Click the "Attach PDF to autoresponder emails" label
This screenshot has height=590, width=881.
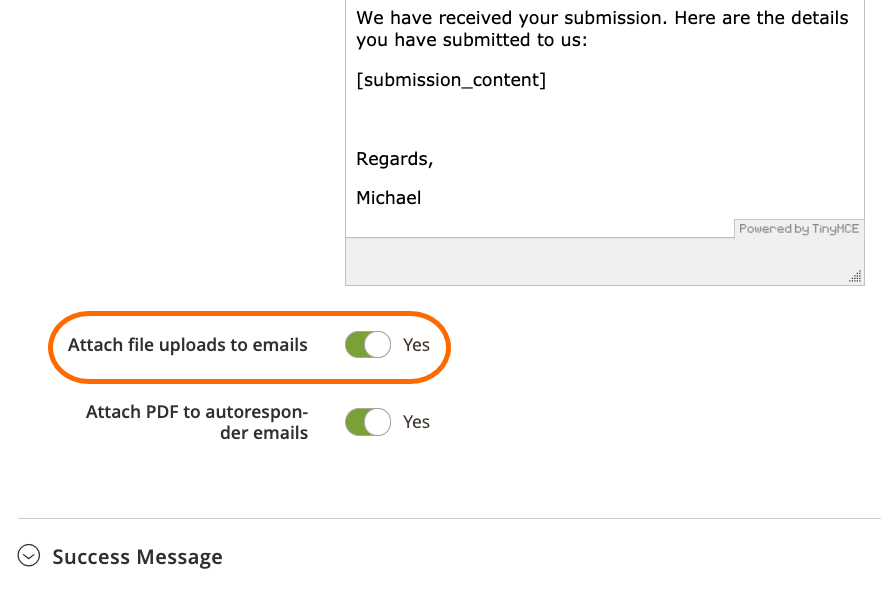(197, 422)
